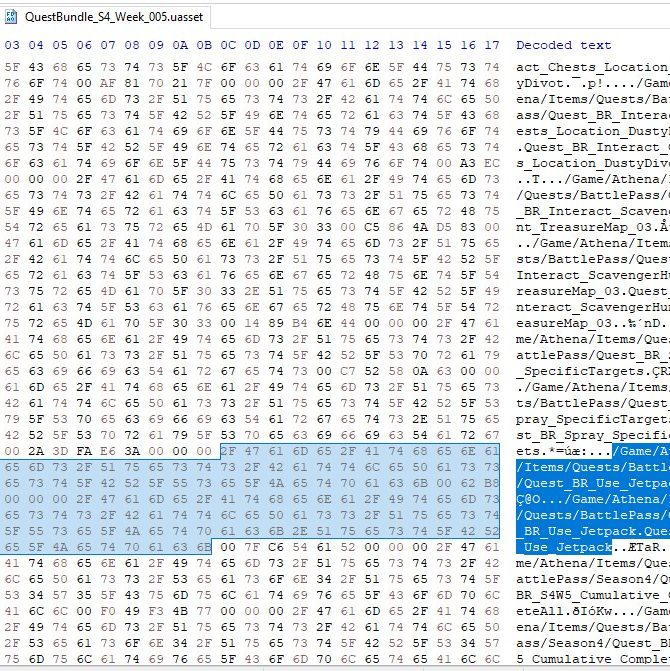This screenshot has height=671, width=670.
Task: Select decoded text 'Interact_ScavengerHu'
Action: [593, 275]
